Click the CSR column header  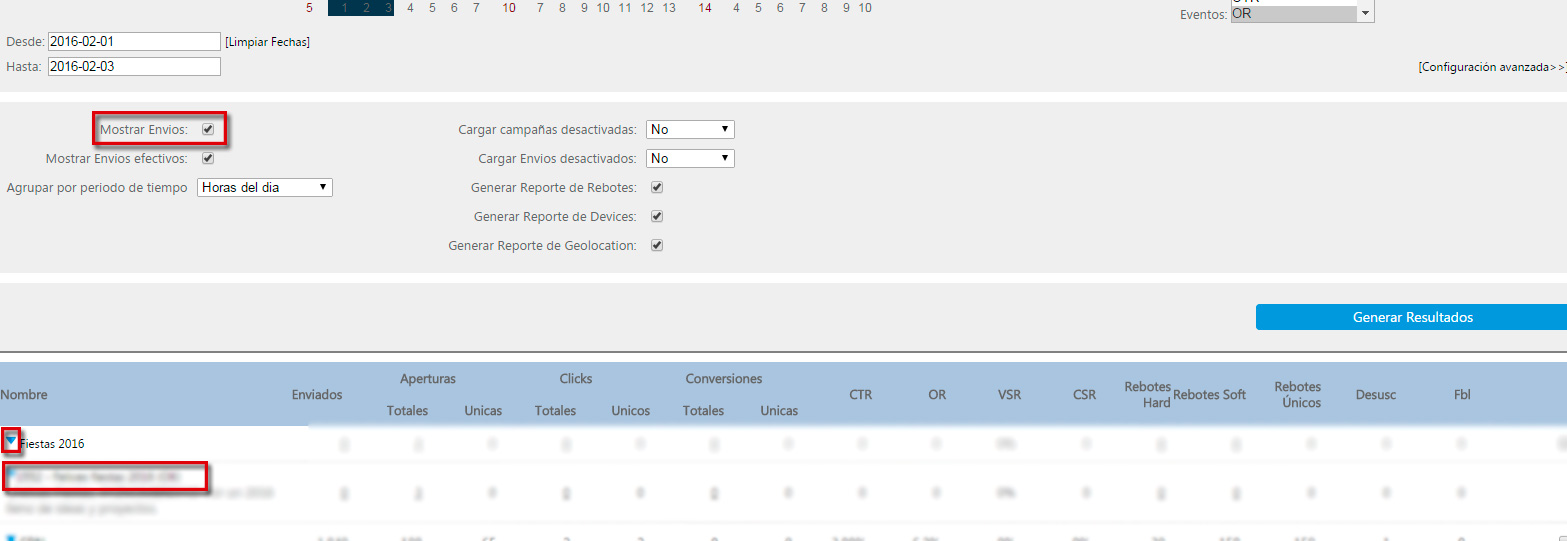[x=1084, y=395]
